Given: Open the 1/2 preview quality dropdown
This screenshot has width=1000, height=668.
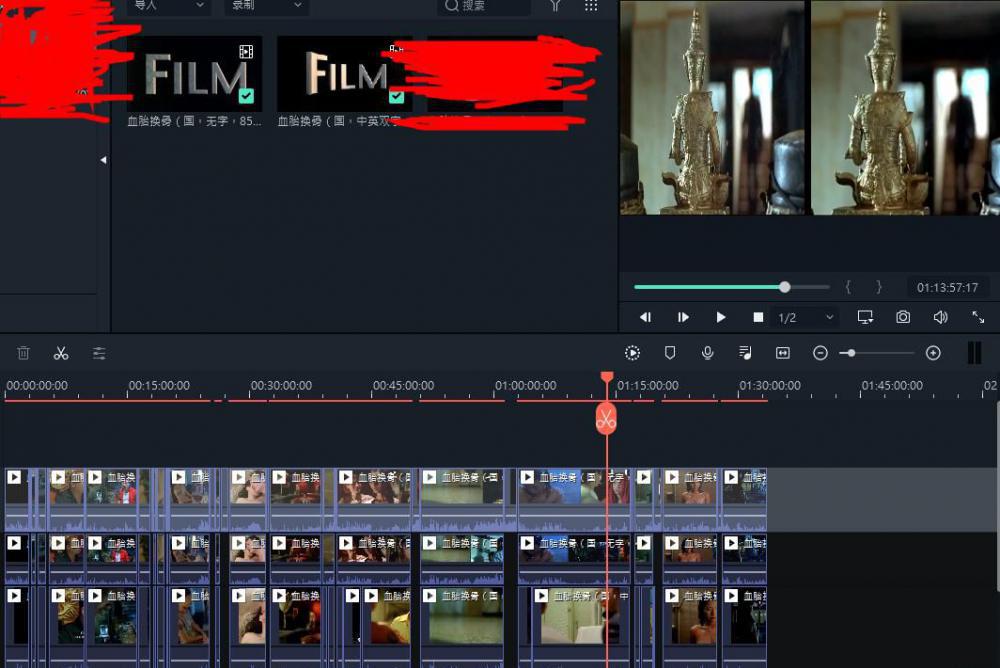Looking at the screenshot, I should point(805,317).
